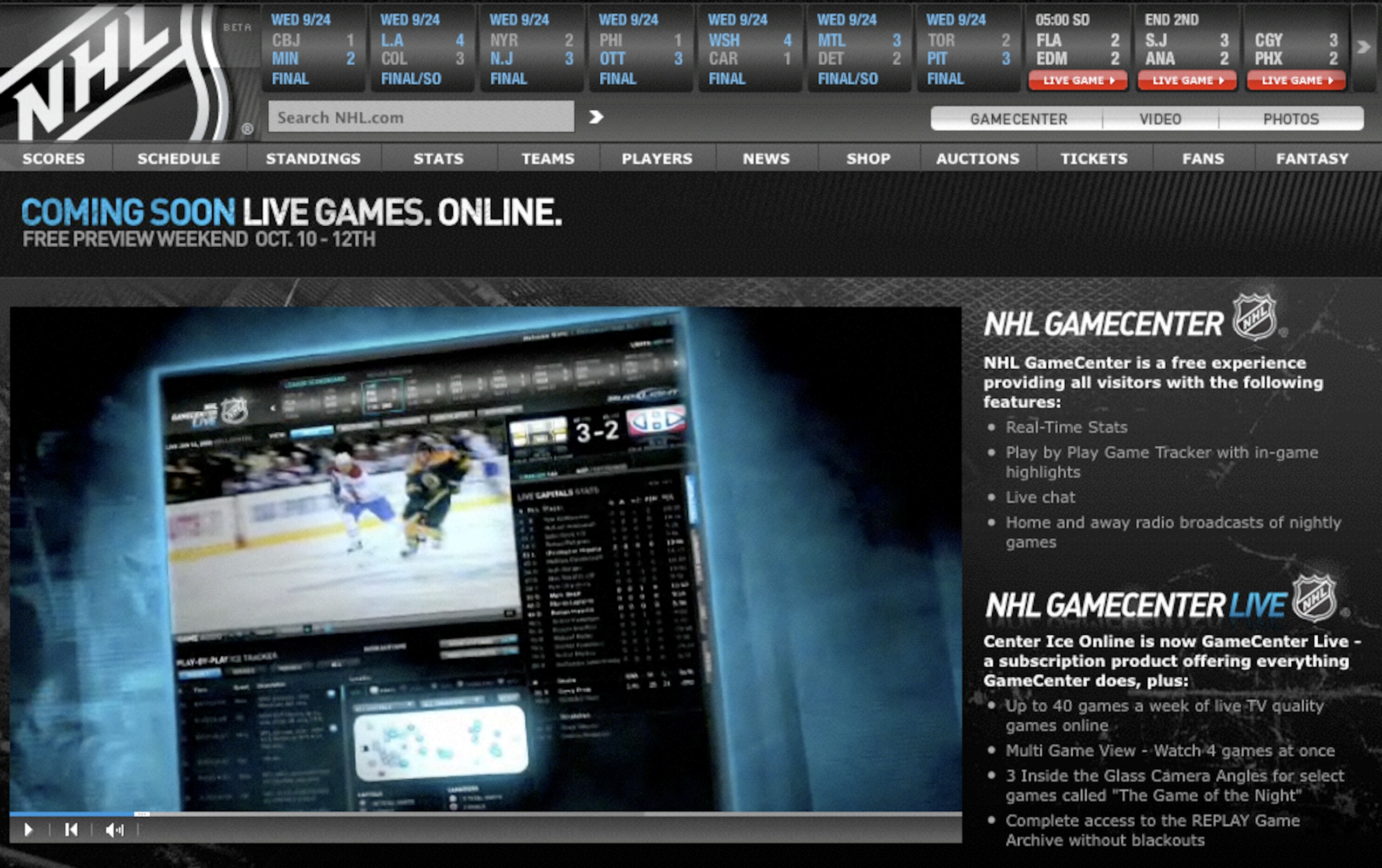1382x868 pixels.
Task: Click the COMING SOON LIVE GAMES banner
Action: click(x=292, y=212)
